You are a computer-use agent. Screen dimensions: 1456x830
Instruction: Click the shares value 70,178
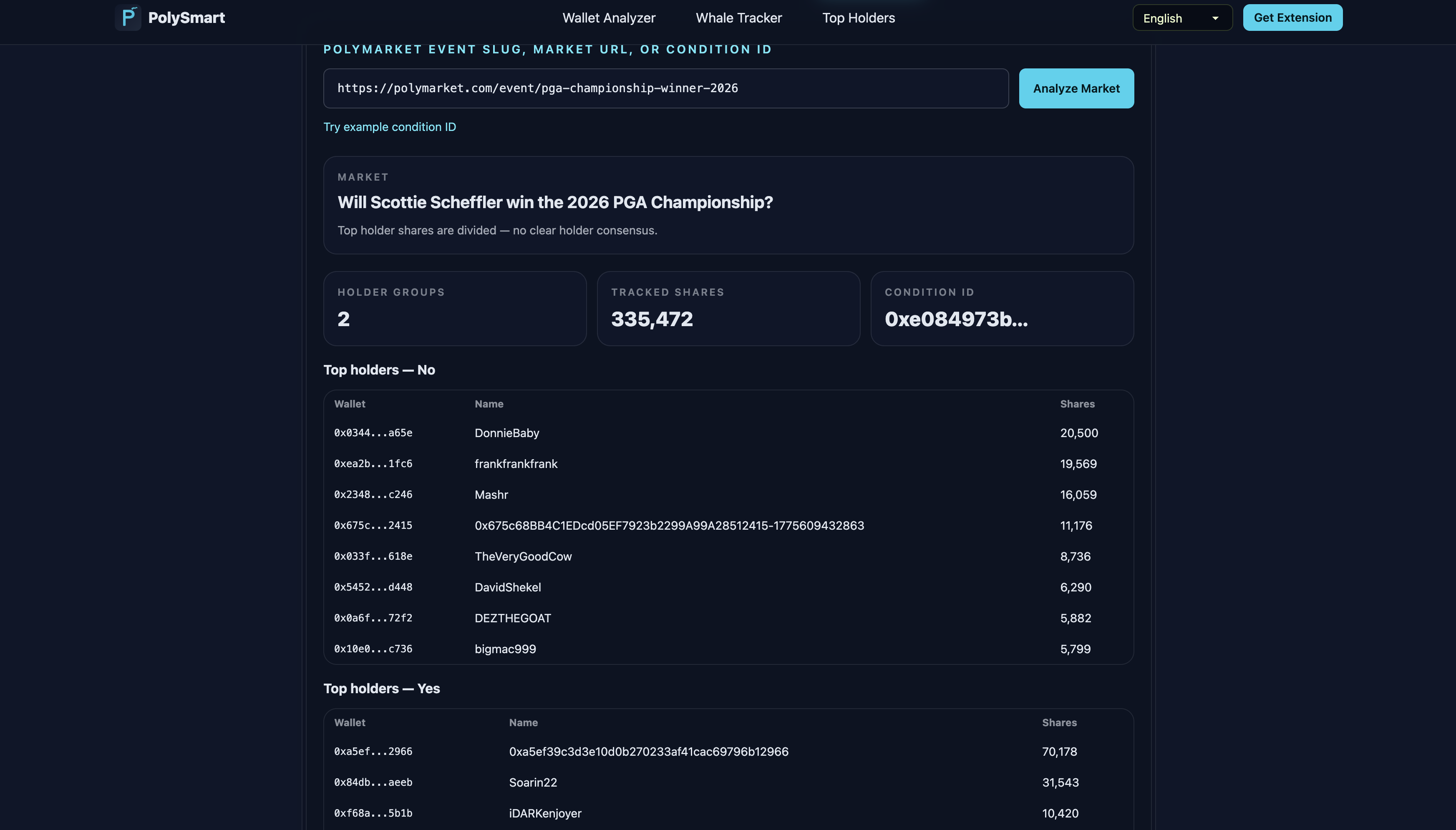point(1059,752)
